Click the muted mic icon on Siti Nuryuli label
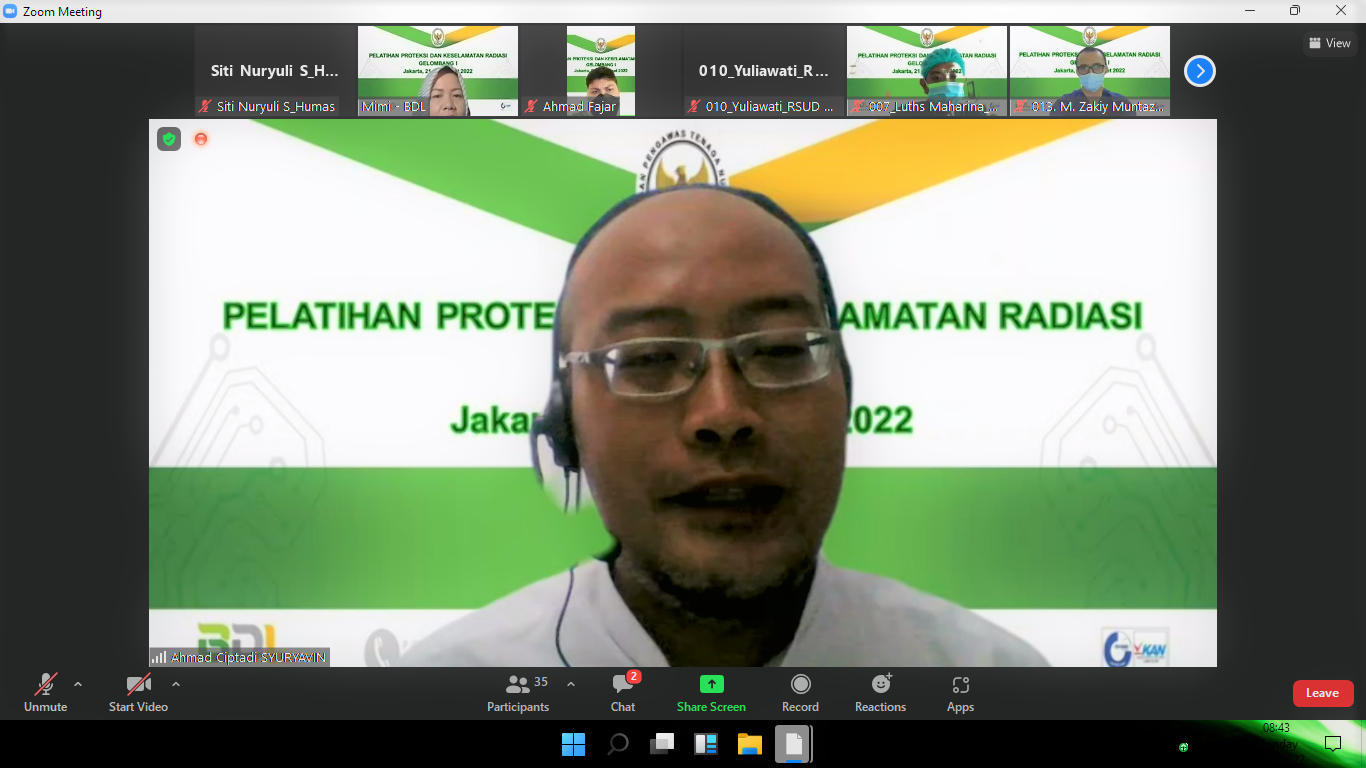Image resolution: width=1366 pixels, height=768 pixels. 205,106
